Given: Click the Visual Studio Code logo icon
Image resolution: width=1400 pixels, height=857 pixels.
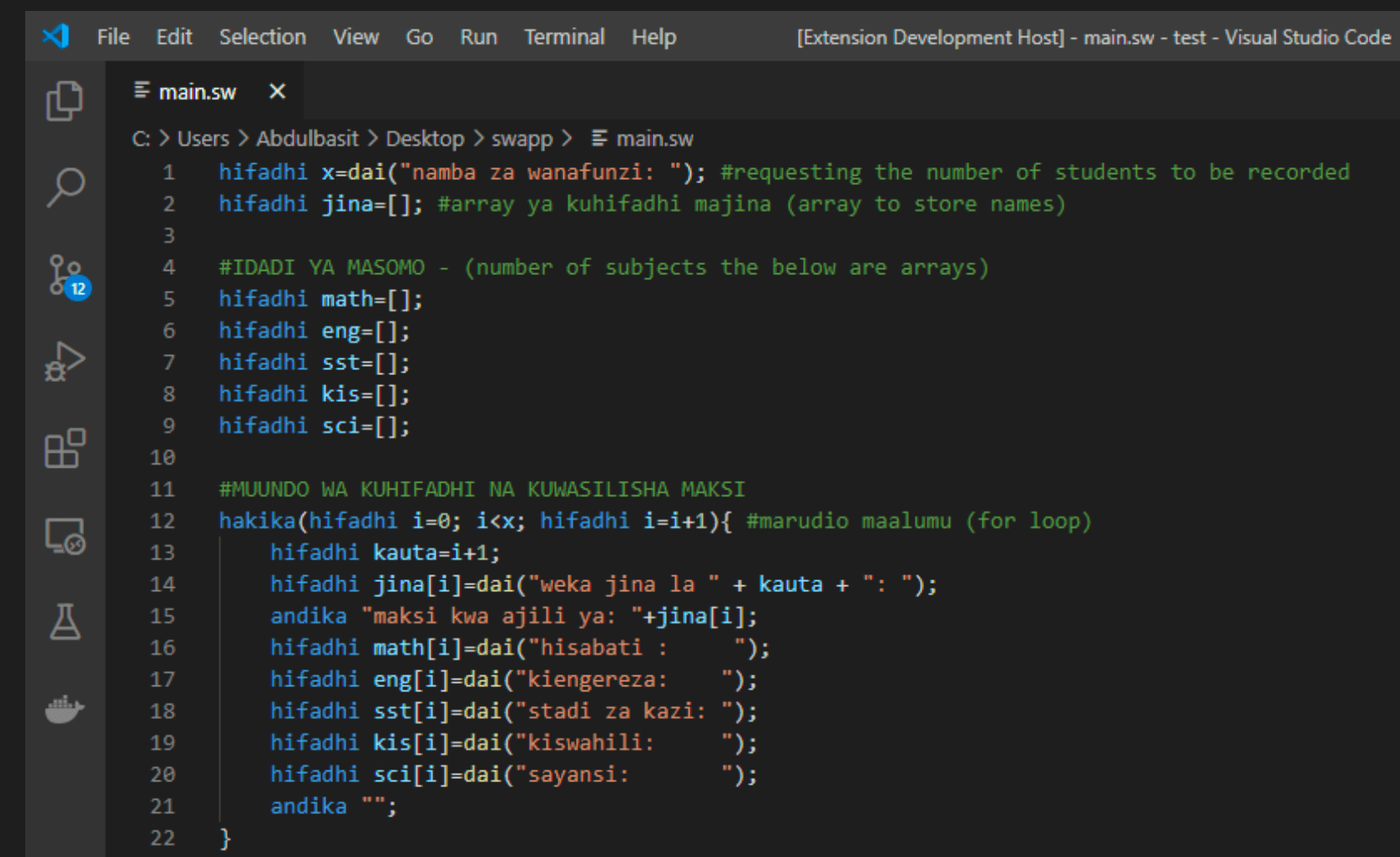Looking at the screenshot, I should (55, 36).
